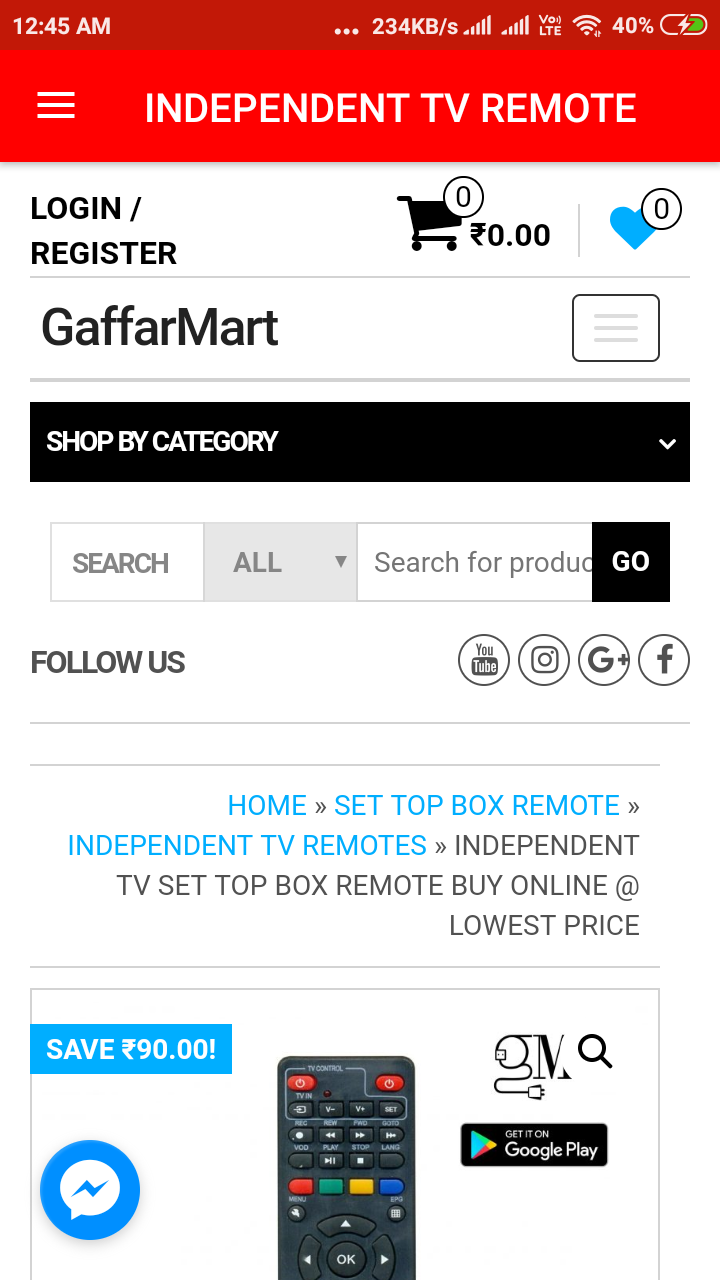
Task: Go to Login / Register
Action: tap(103, 231)
